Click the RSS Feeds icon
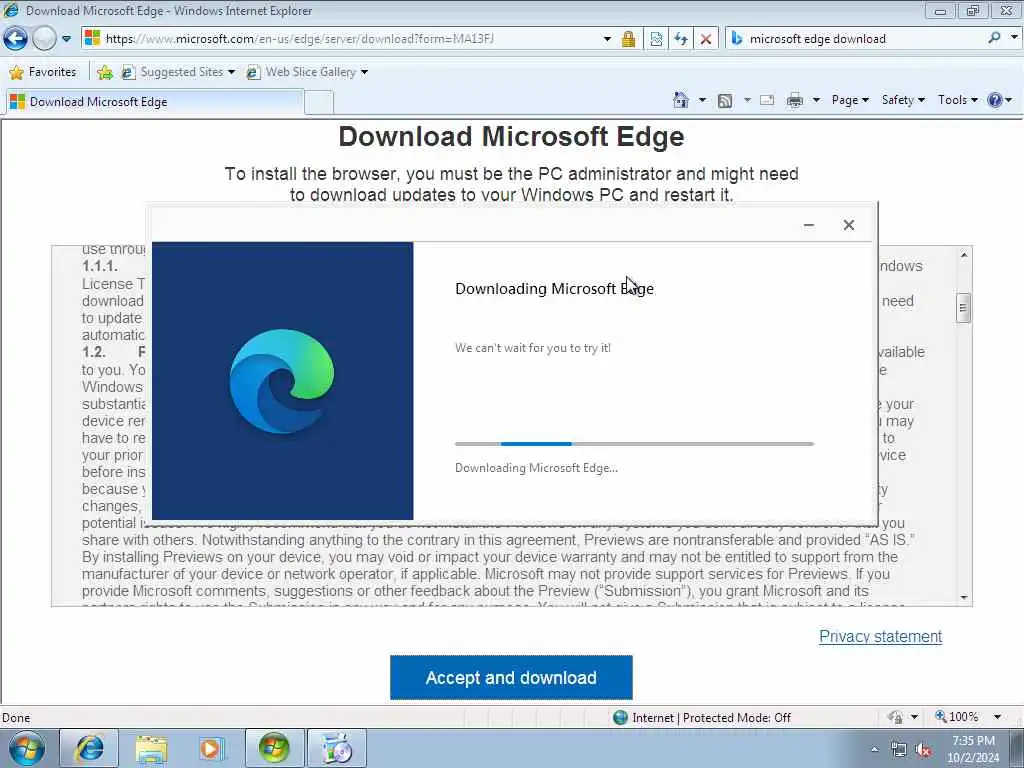 coord(724,101)
